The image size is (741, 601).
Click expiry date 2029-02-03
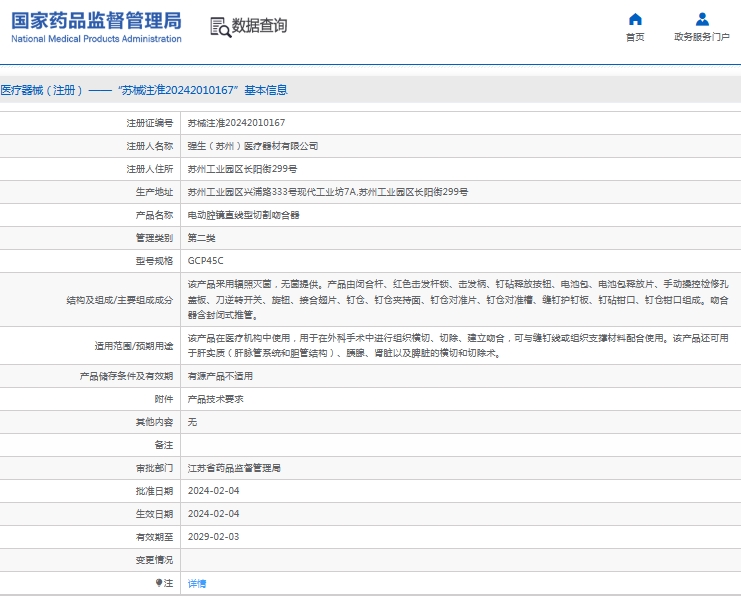[x=214, y=537]
